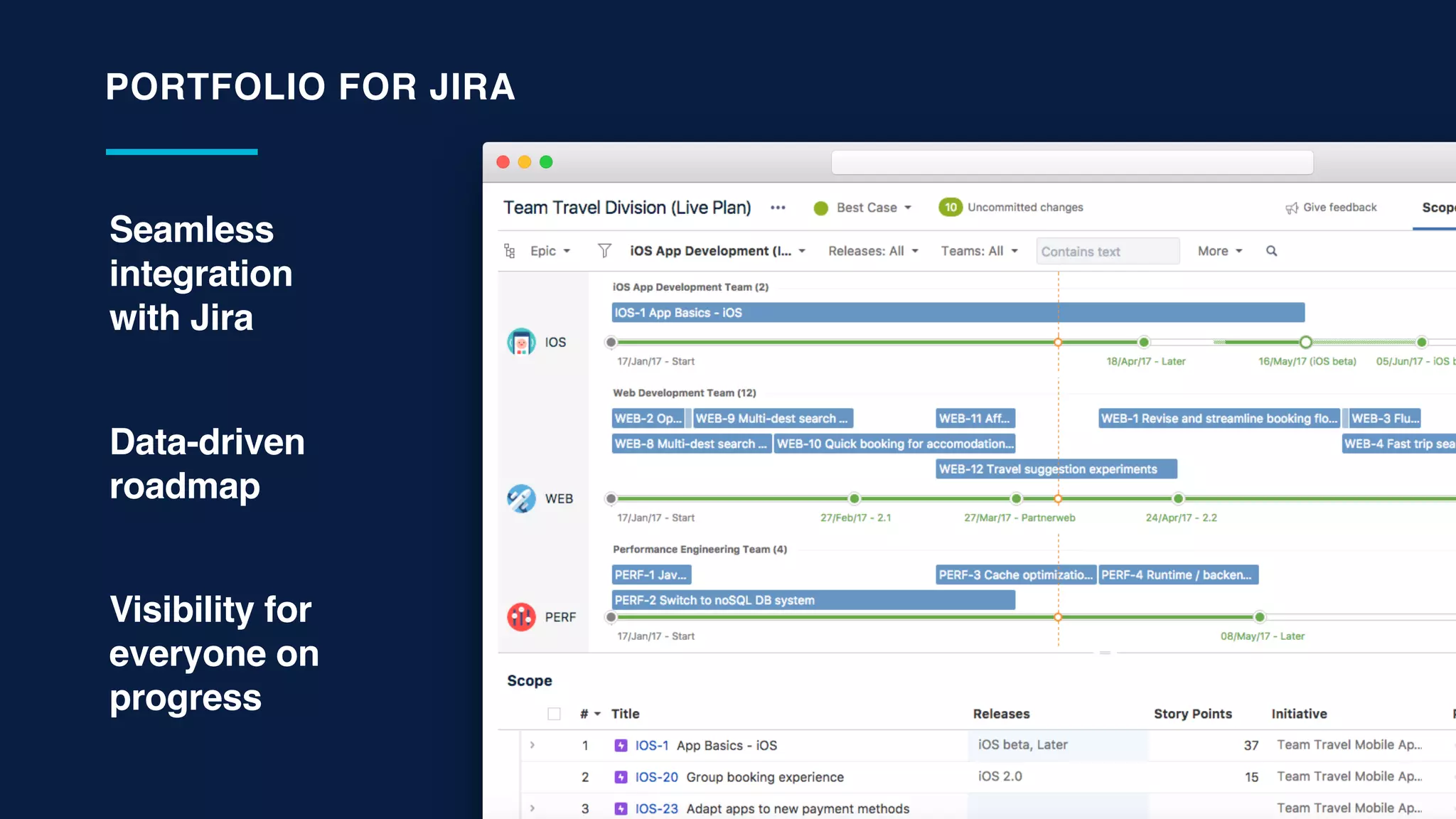Click the epic icon beside IOS-1
The width and height of the screenshot is (1456, 819).
click(x=621, y=745)
